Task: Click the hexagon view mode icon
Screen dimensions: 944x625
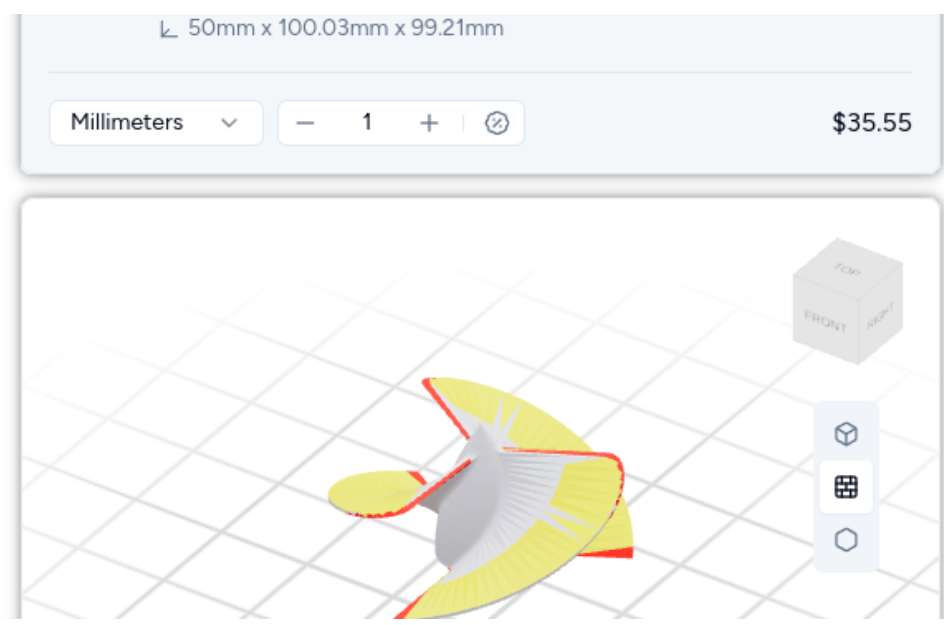Action: click(846, 540)
